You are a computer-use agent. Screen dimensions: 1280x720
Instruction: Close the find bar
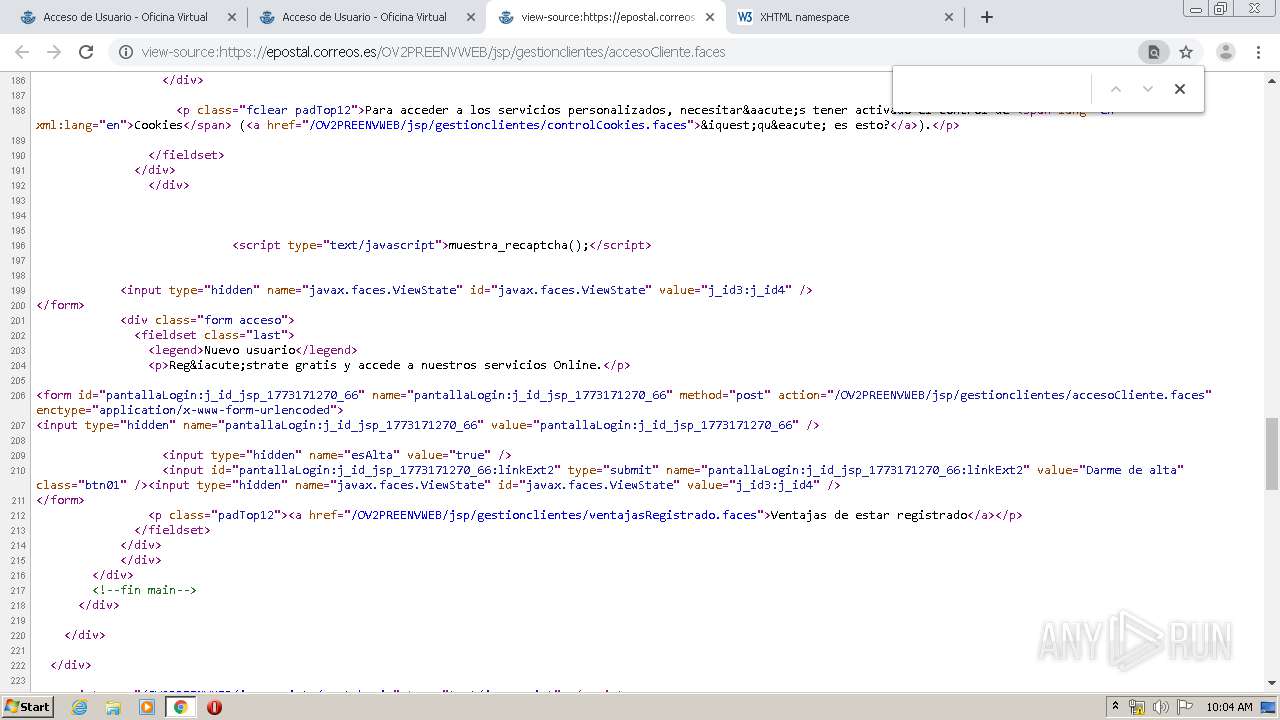[x=1180, y=89]
